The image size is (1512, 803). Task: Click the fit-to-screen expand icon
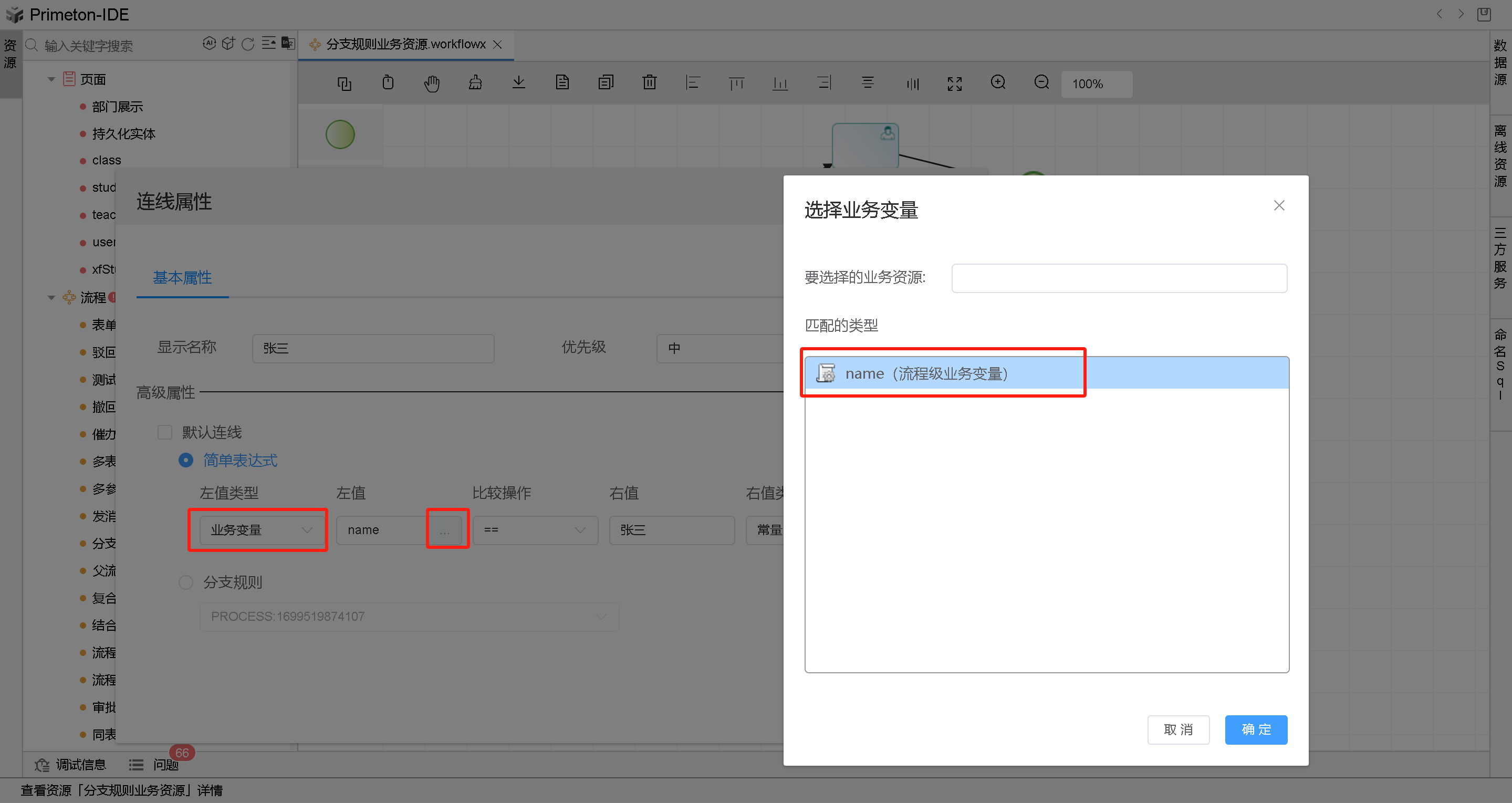pos(954,84)
